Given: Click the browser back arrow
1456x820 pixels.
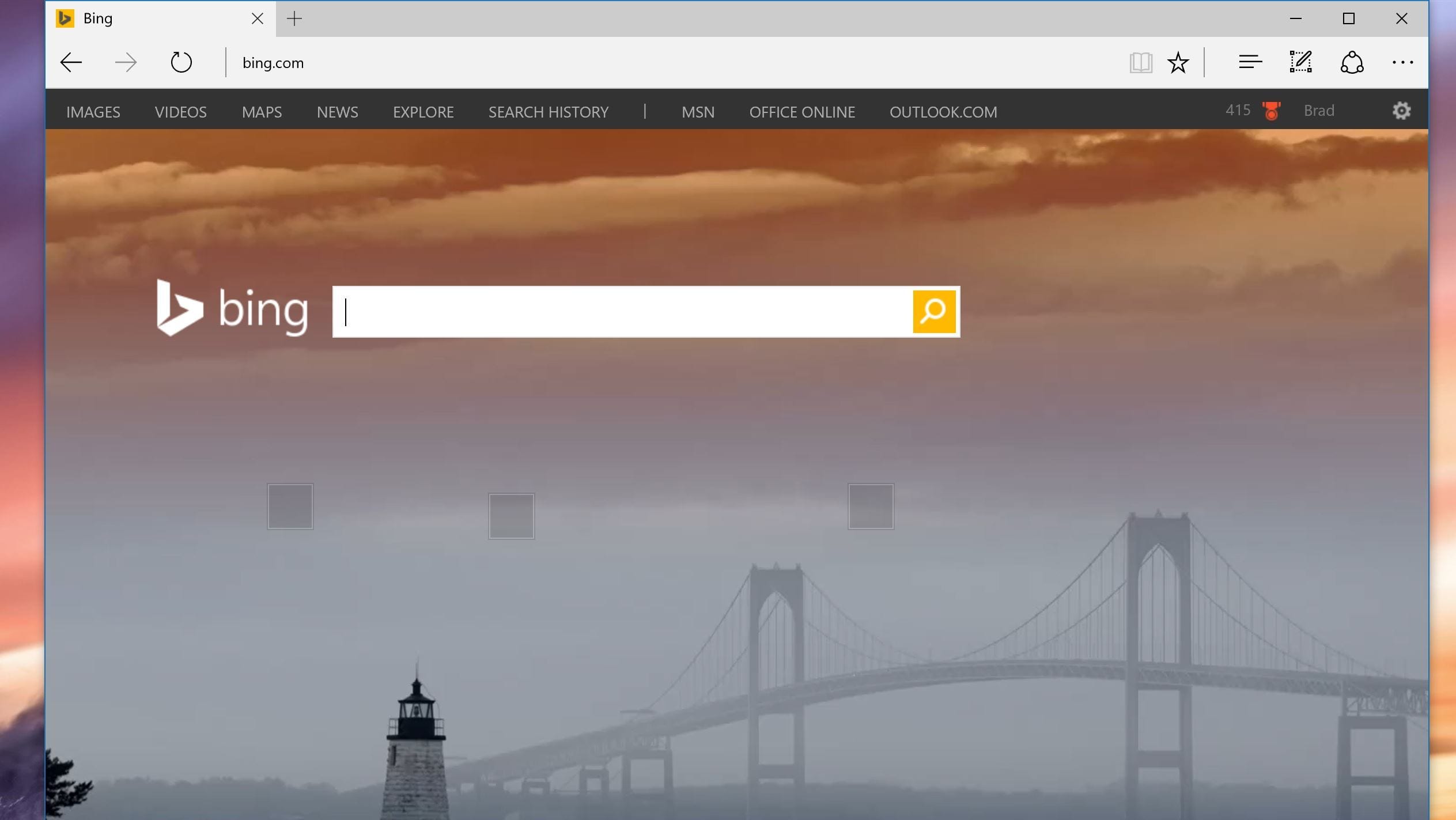Looking at the screenshot, I should [x=71, y=62].
